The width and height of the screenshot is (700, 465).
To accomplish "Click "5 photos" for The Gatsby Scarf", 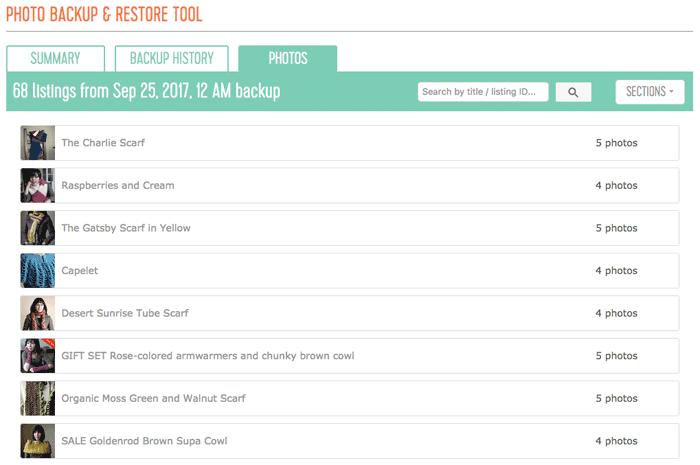I will (x=617, y=228).
